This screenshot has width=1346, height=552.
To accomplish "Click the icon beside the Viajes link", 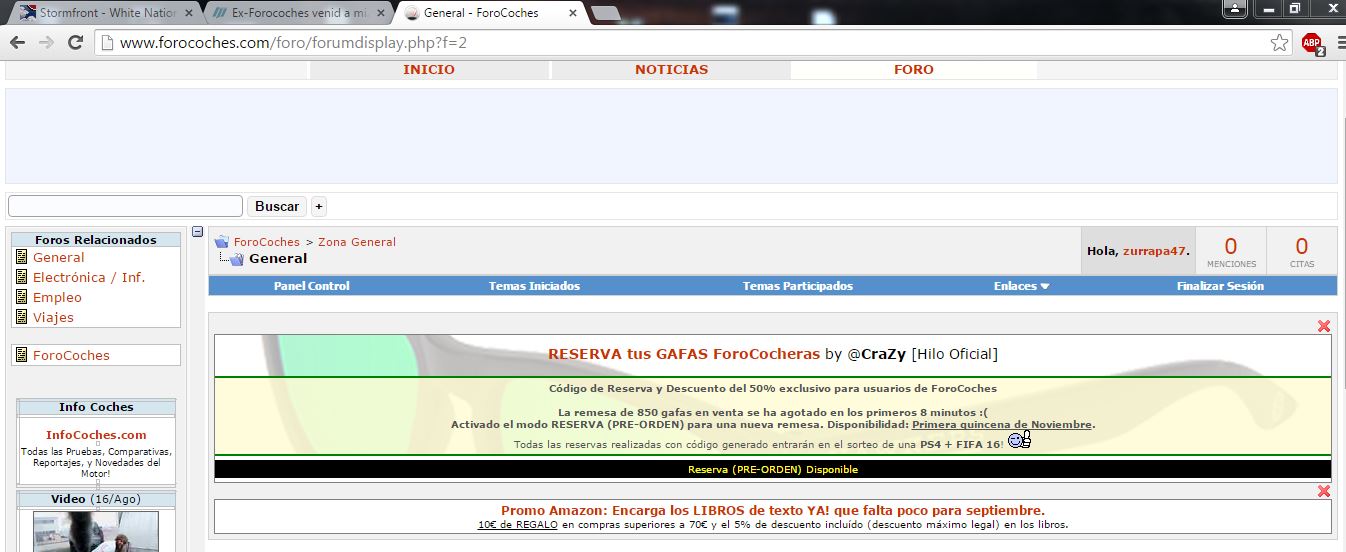I will [x=22, y=317].
